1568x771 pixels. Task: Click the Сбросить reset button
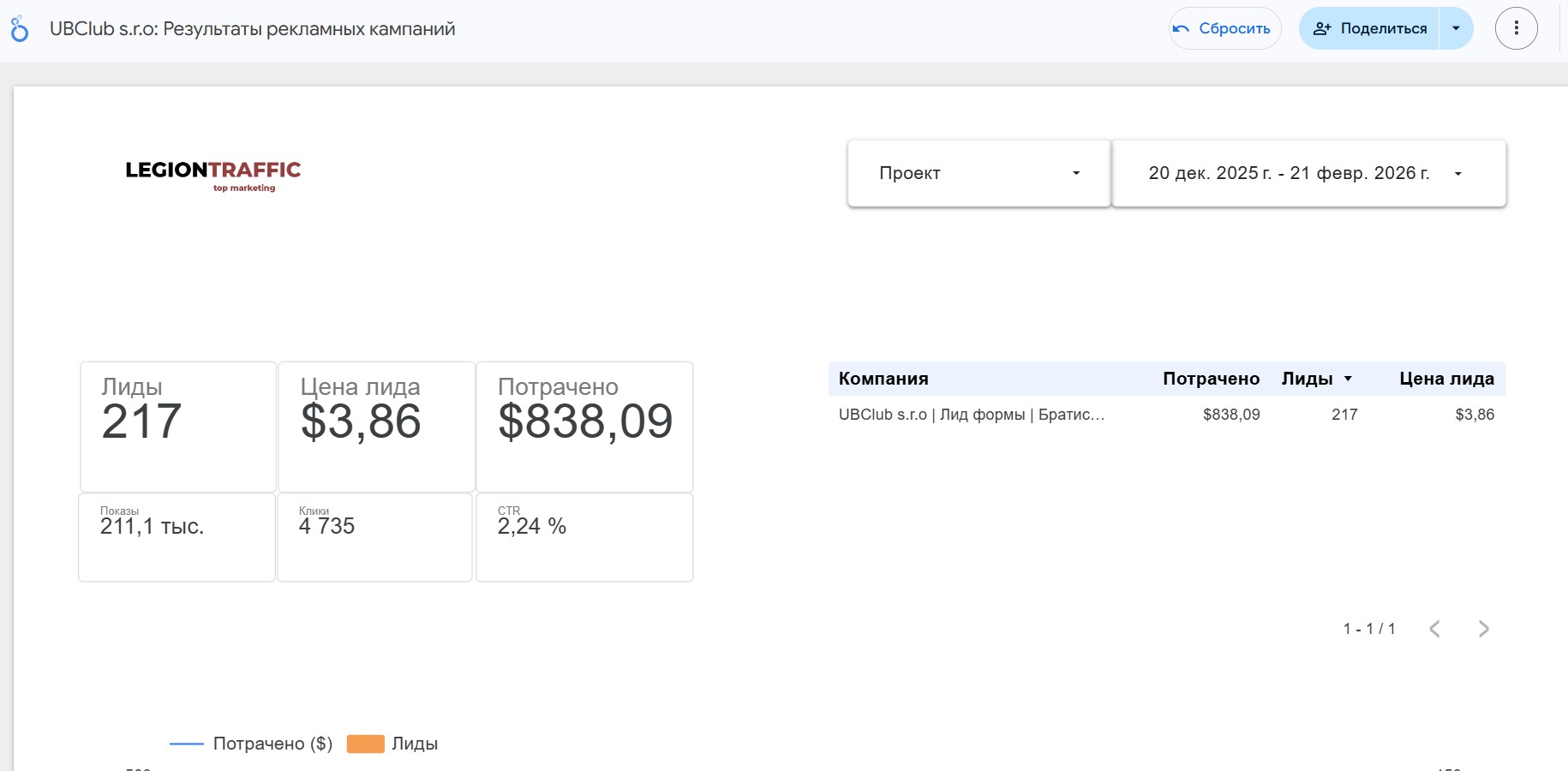point(1224,28)
